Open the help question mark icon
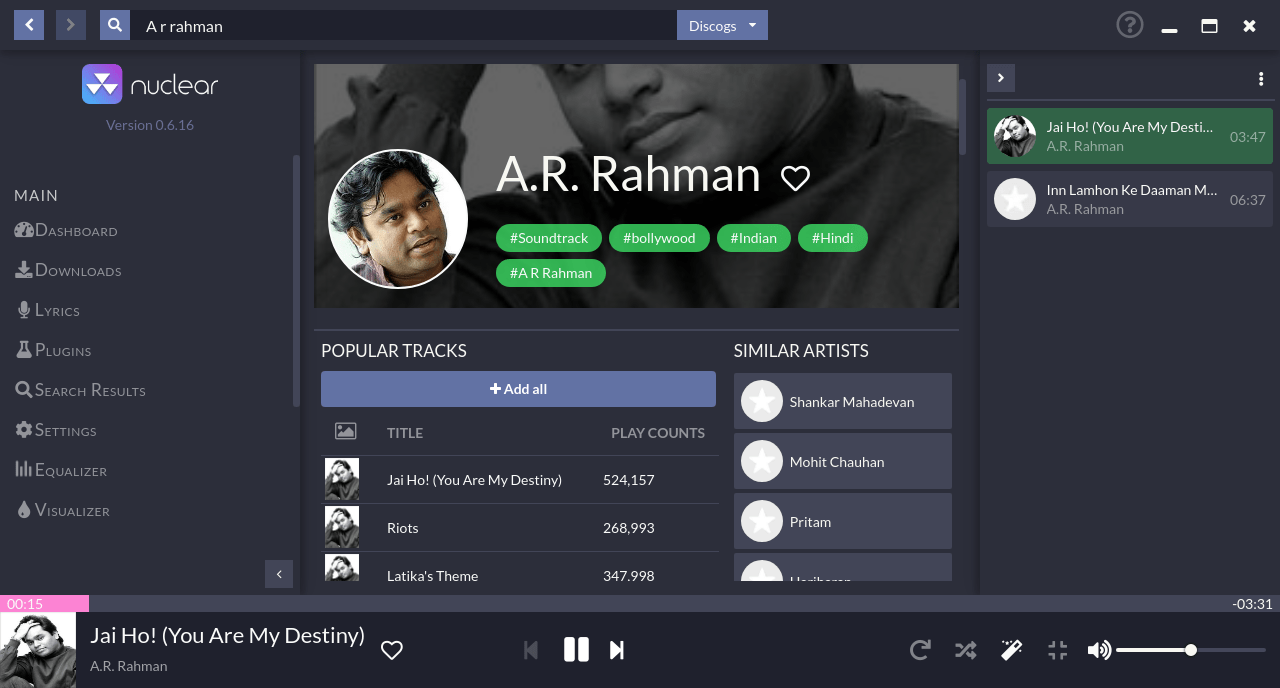The image size is (1280, 688). click(1129, 25)
